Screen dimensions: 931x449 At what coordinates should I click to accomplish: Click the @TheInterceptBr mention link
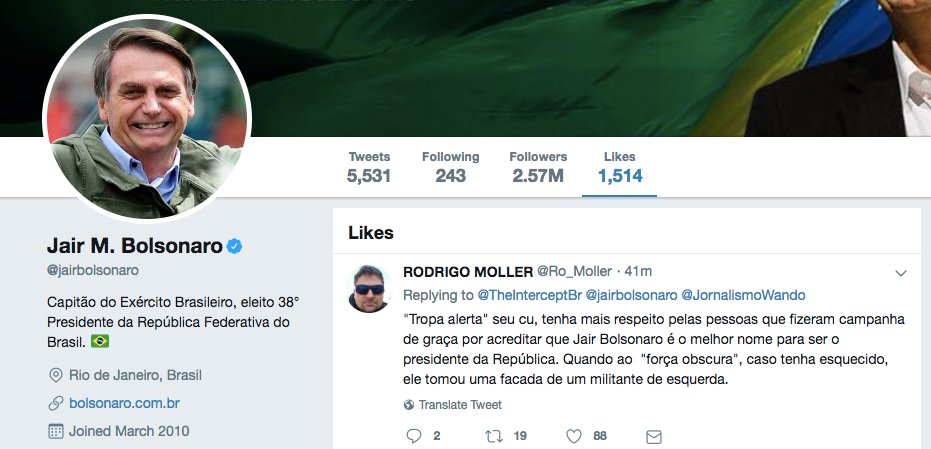tap(530, 295)
